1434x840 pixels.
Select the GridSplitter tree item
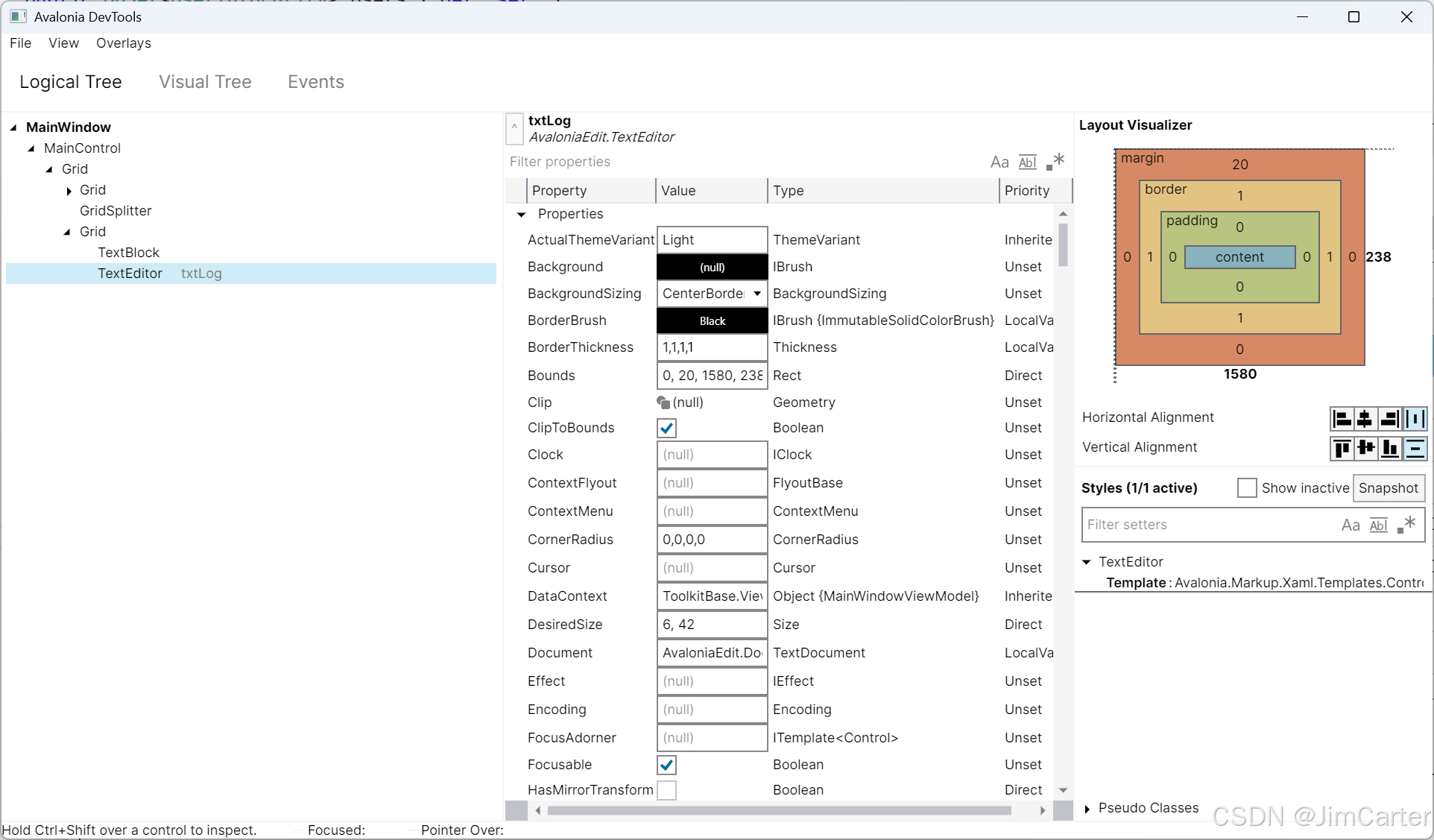pyautogui.click(x=116, y=211)
